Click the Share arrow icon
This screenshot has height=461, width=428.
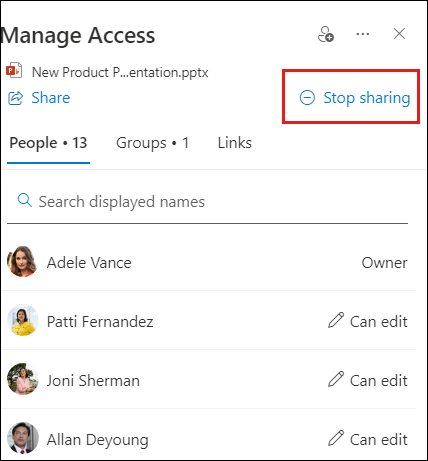pyautogui.click(x=15, y=98)
